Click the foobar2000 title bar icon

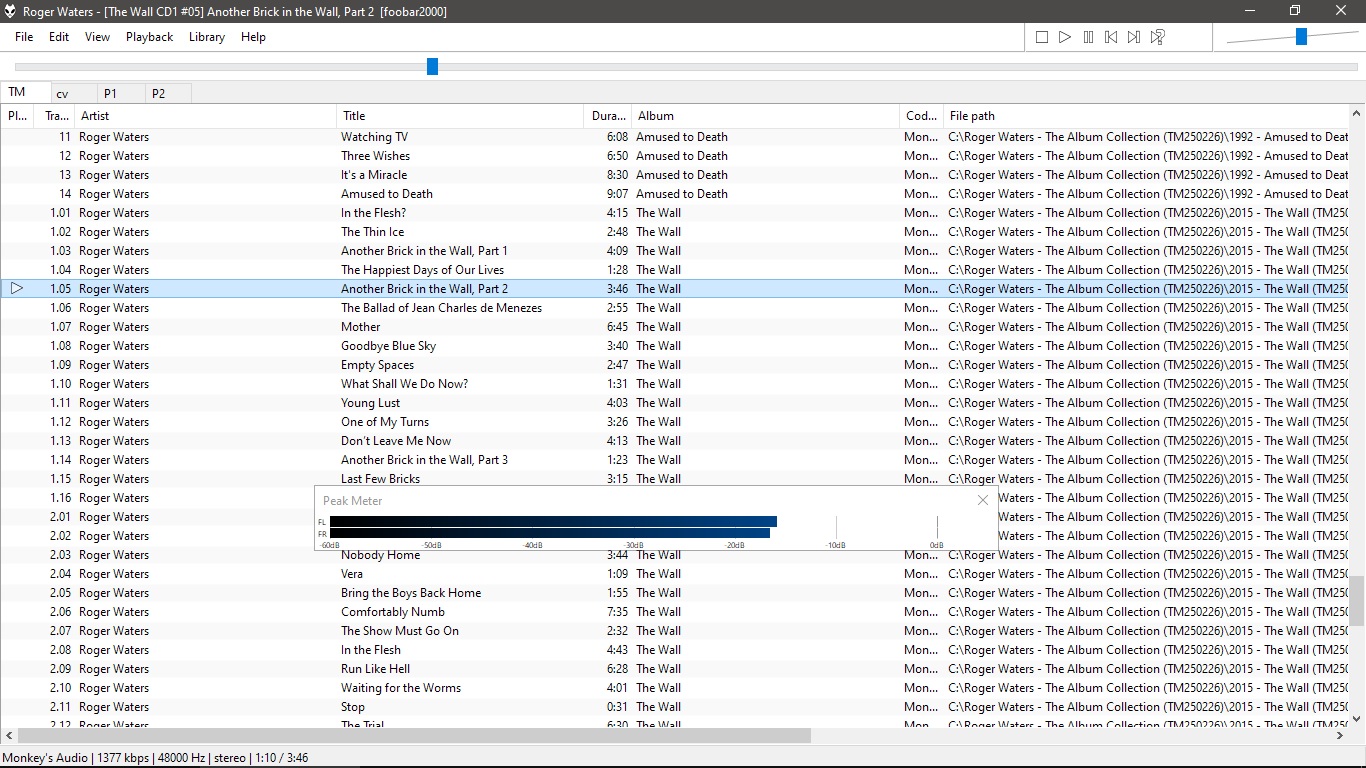pos(11,11)
